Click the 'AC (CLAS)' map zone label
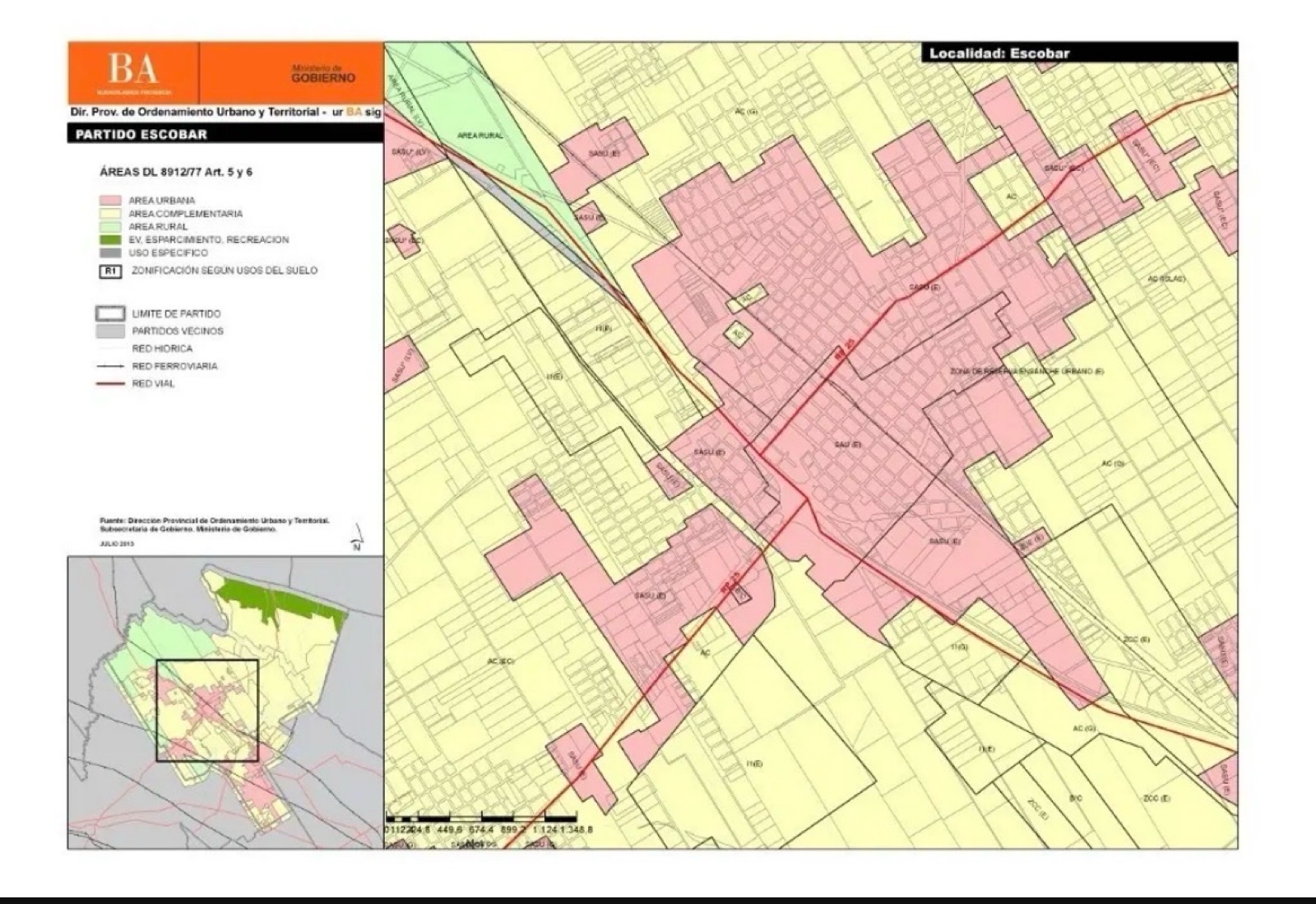The image size is (1316, 904). point(1166,280)
